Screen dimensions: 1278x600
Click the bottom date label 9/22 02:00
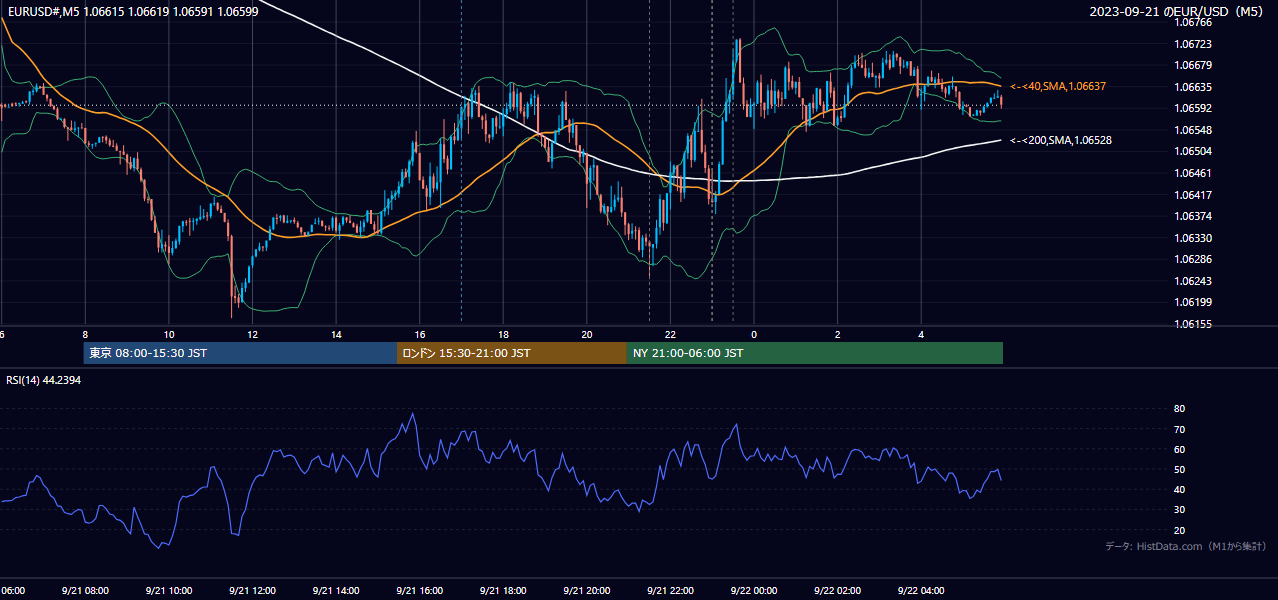(837, 590)
